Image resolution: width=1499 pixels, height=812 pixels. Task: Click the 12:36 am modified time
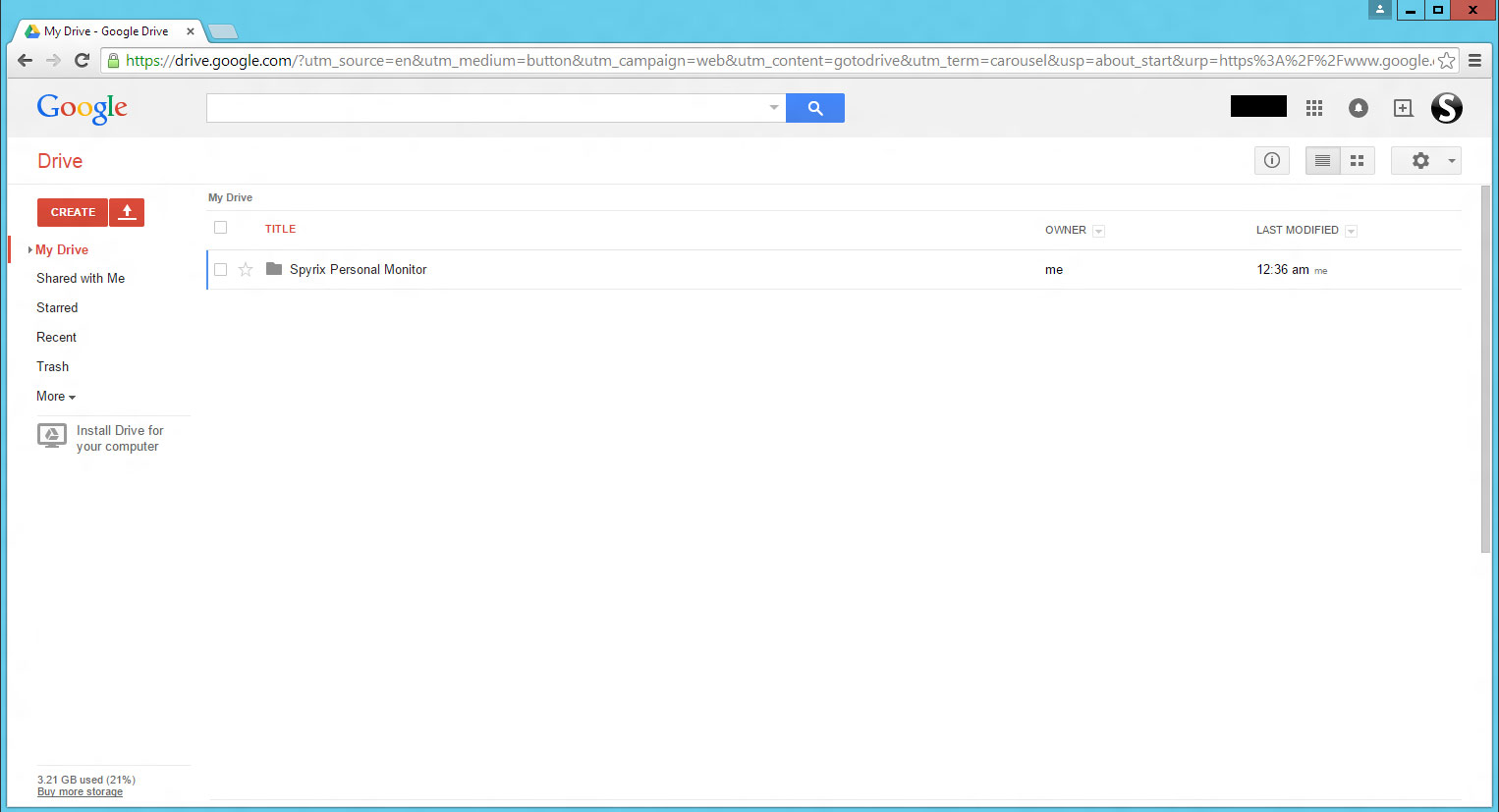tap(1283, 269)
